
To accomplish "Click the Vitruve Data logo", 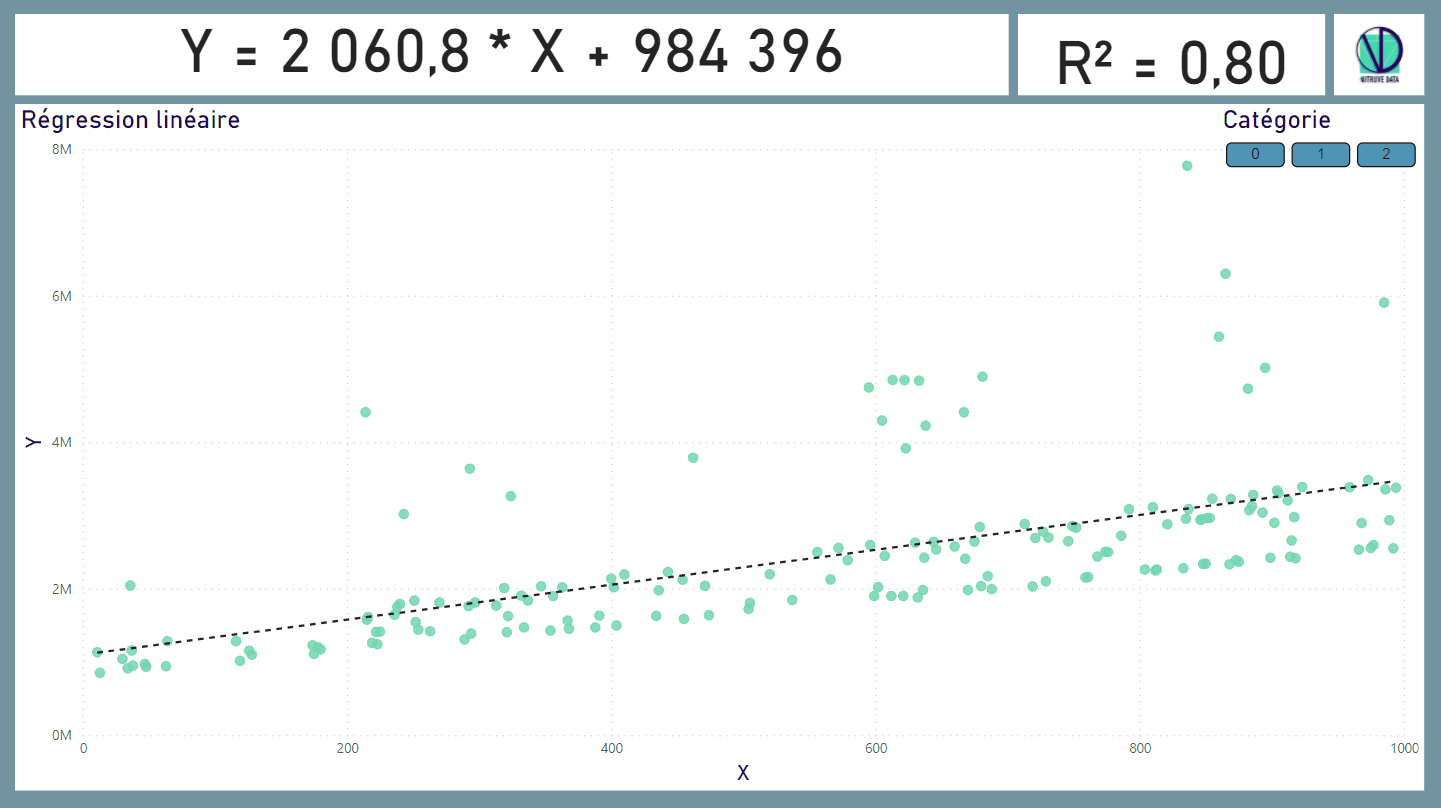I will 1379,54.
